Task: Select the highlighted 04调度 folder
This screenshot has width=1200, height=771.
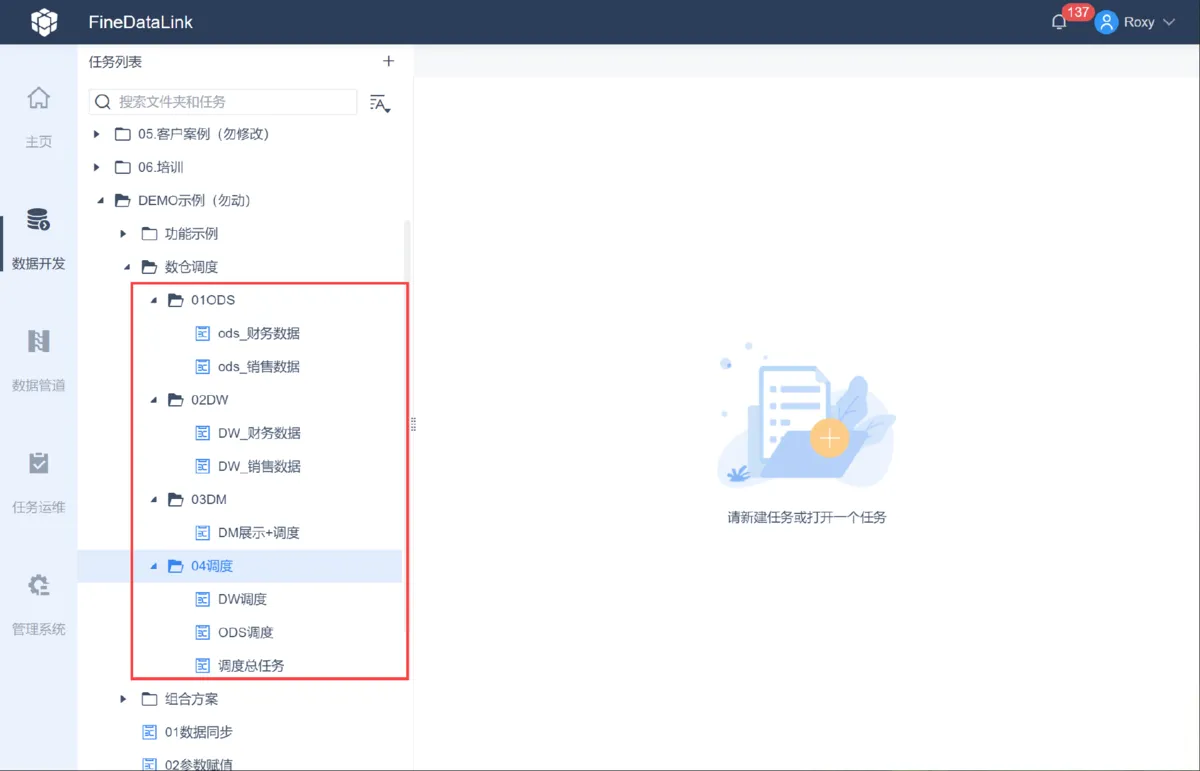Action: [240, 566]
